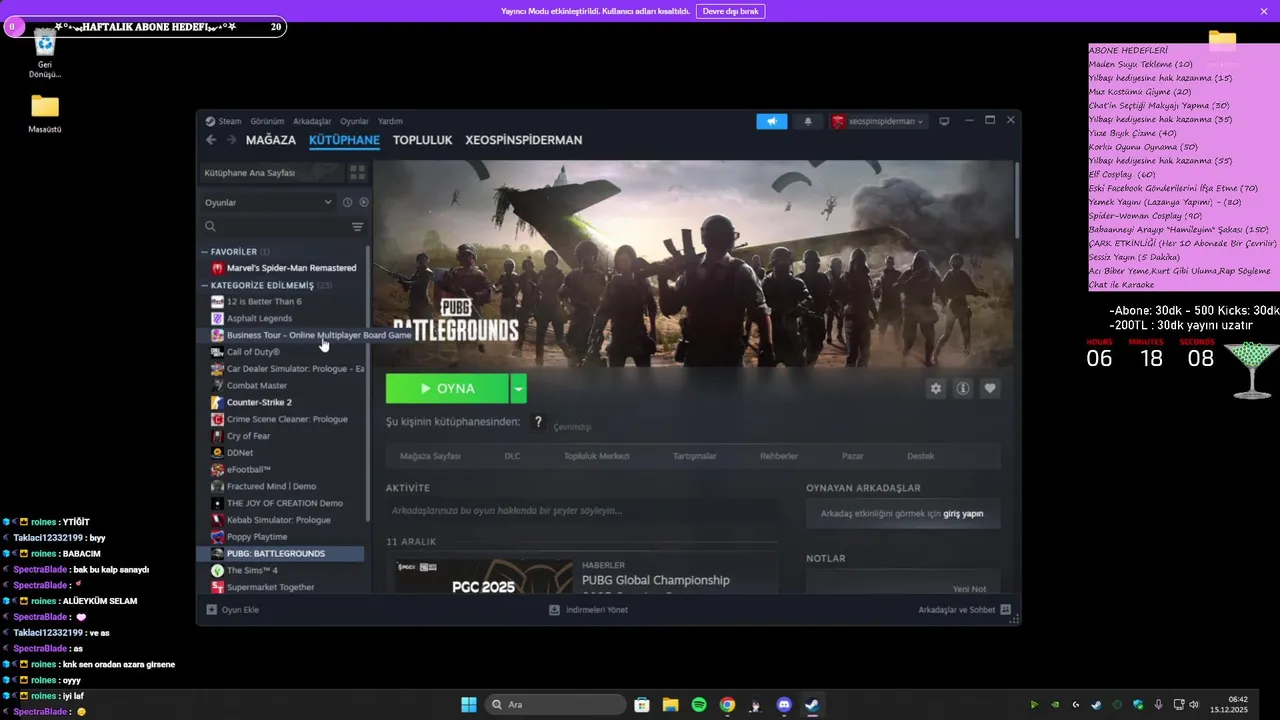This screenshot has width=1280, height=720.
Task: Select The Sims™ 4 in library list
Action: click(252, 570)
